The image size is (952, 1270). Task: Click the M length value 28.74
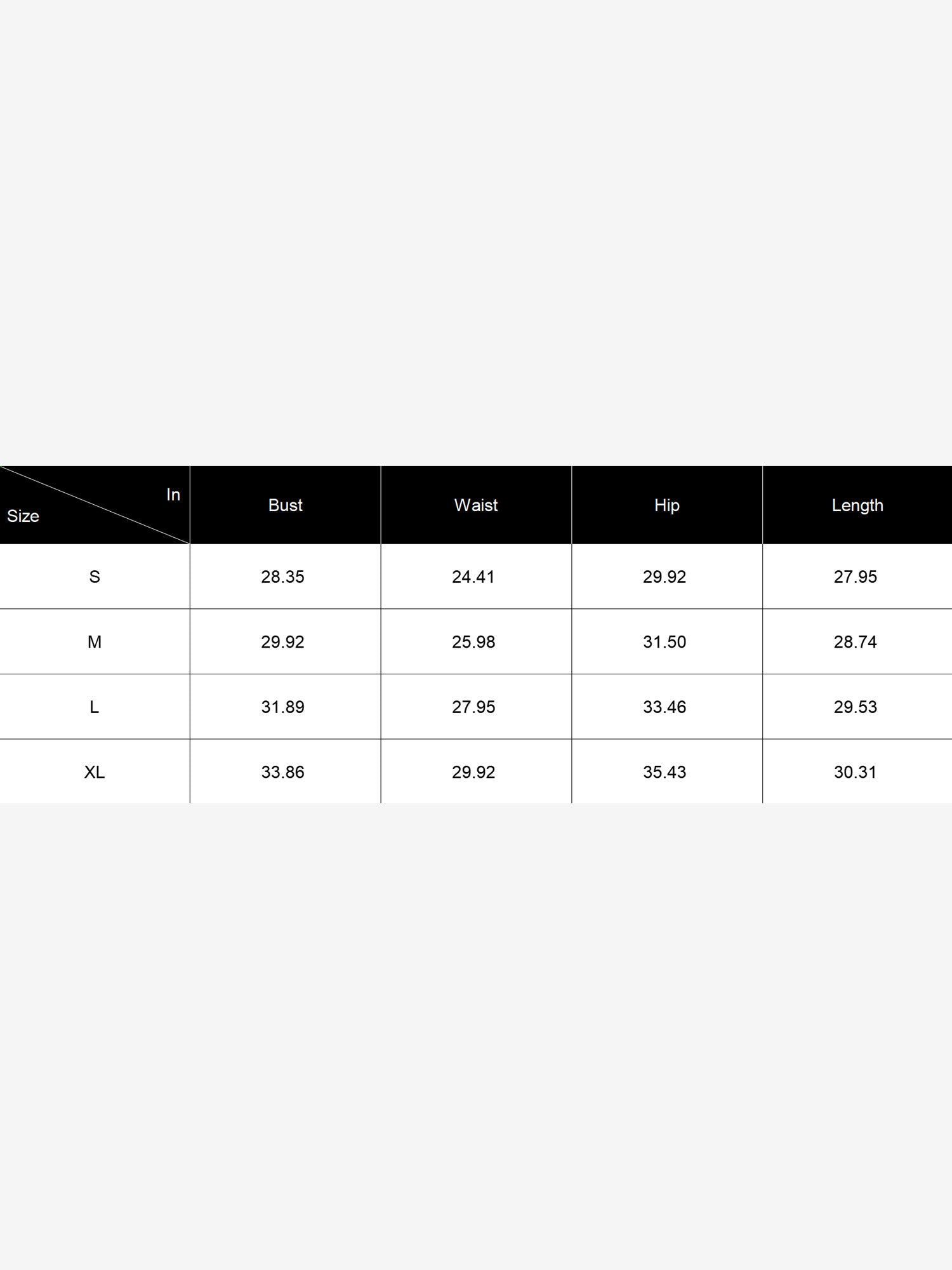point(856,642)
